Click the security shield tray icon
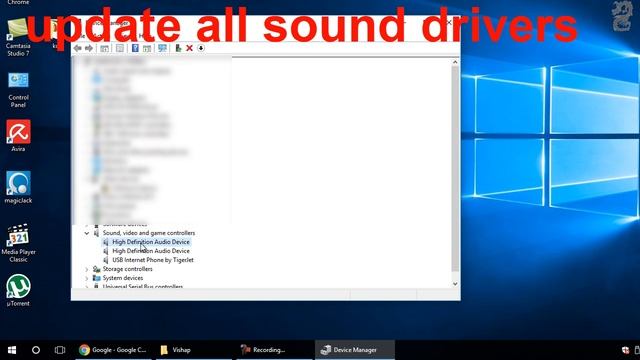The image size is (640, 360). click(x=625, y=350)
